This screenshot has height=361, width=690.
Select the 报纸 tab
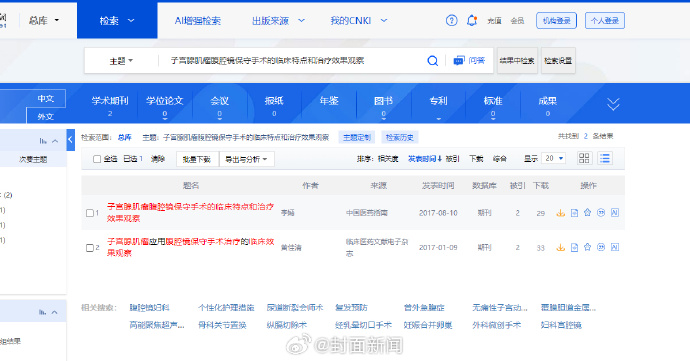point(274,105)
